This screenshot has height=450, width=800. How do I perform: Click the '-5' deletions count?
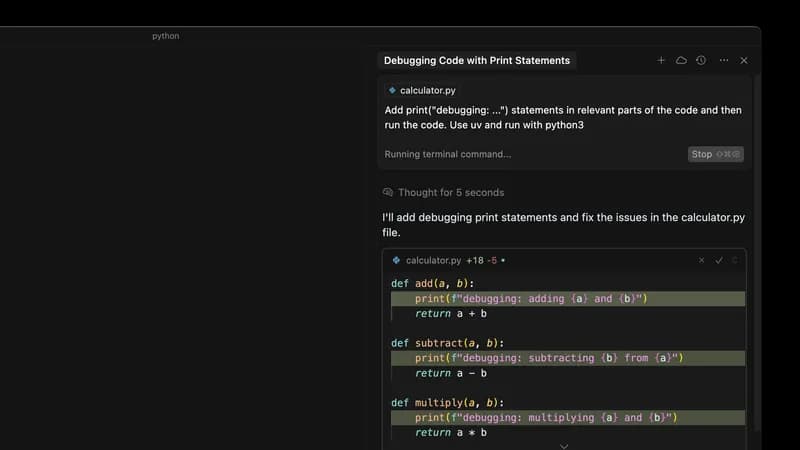[492, 260]
